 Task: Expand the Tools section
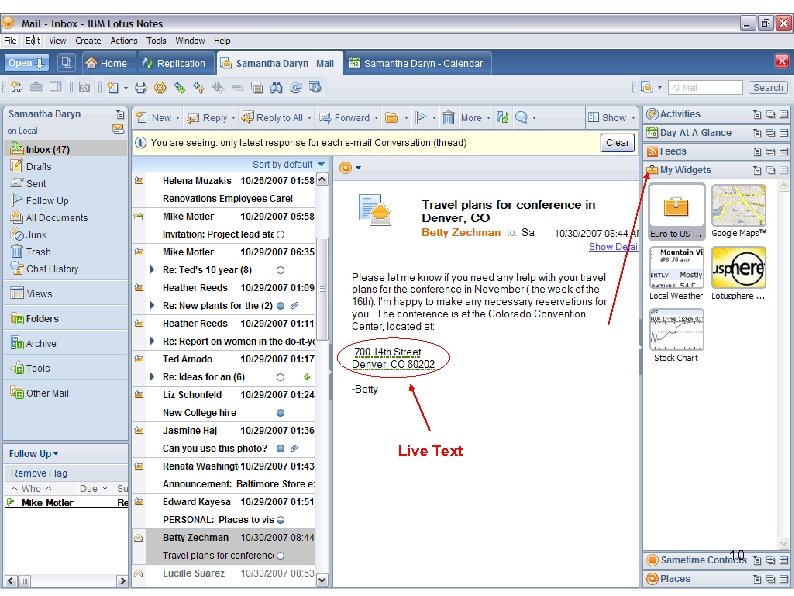pos(37,368)
